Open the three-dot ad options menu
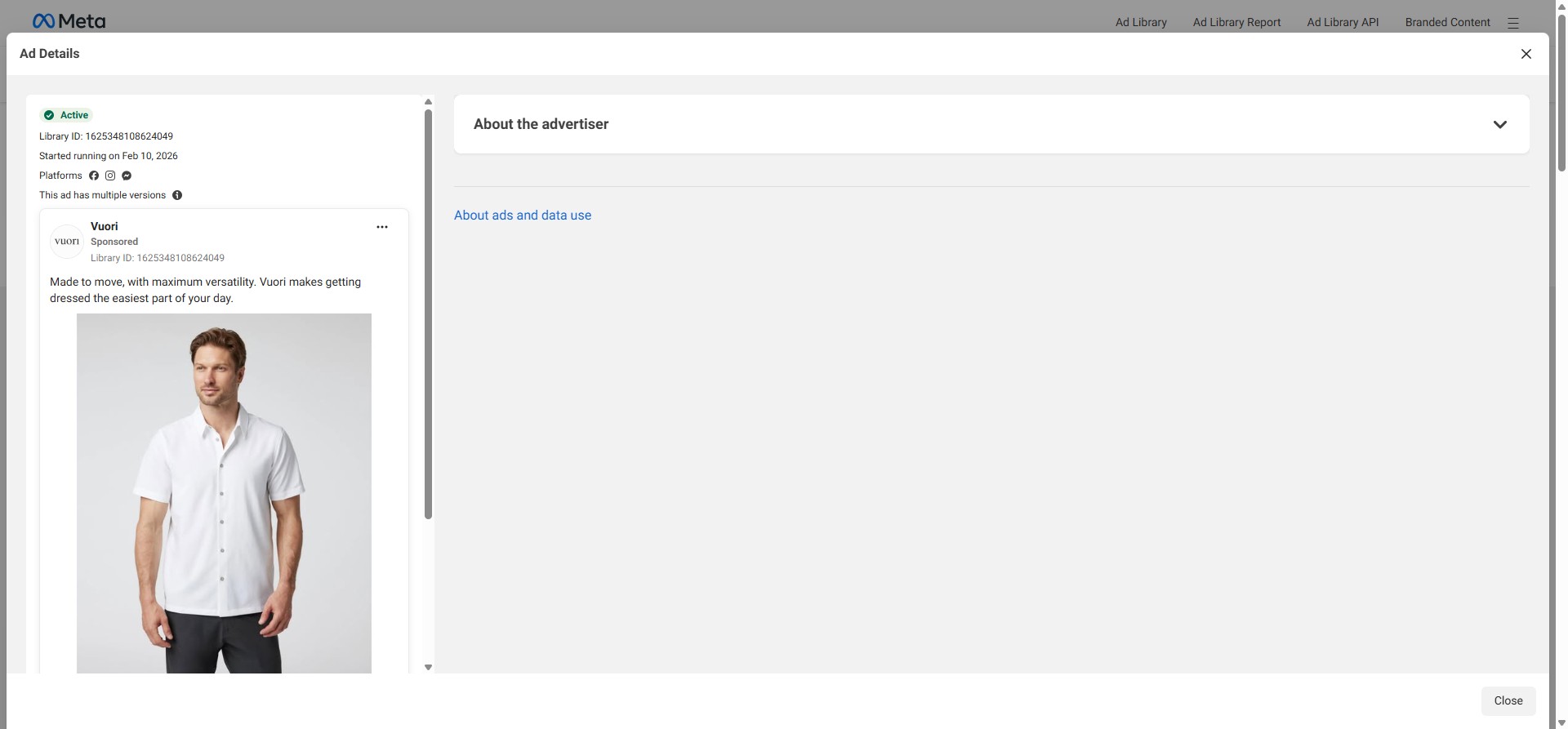 point(381,227)
